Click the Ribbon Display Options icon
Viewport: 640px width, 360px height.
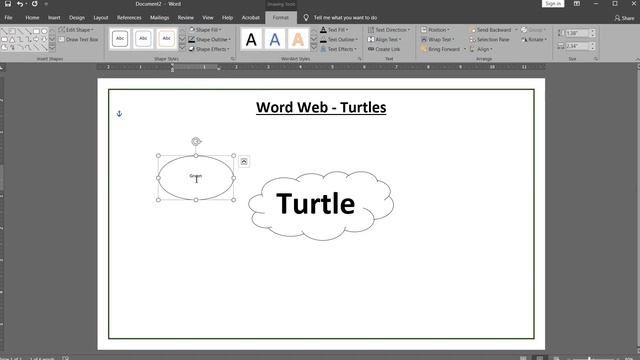(576, 4)
